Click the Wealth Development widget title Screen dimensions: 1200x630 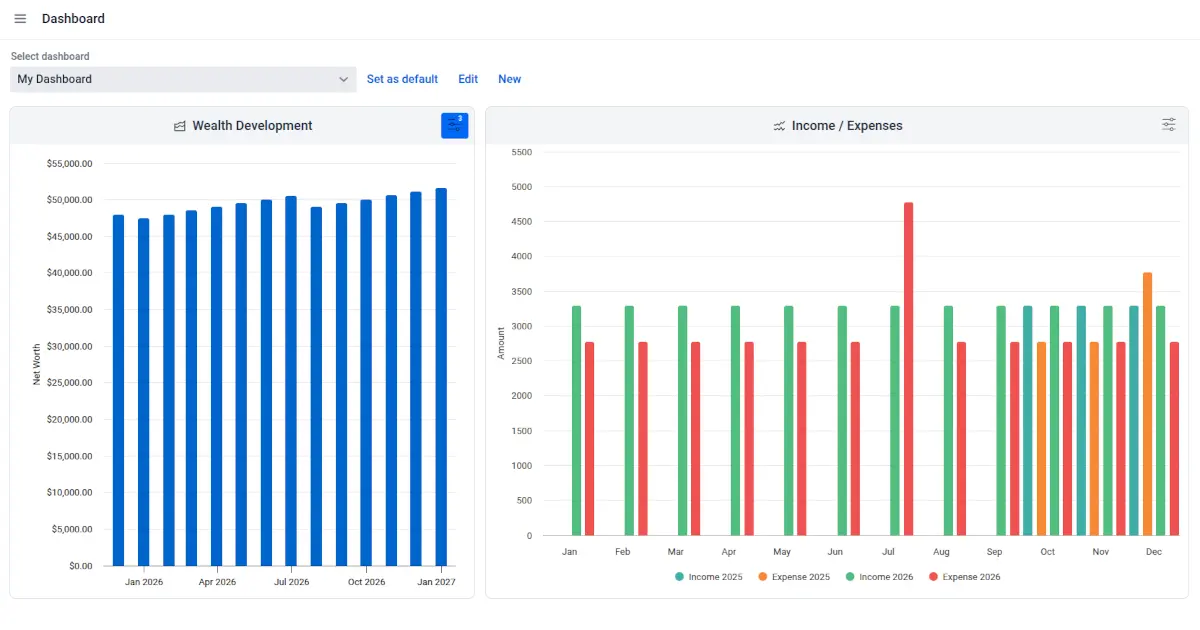click(x=252, y=126)
